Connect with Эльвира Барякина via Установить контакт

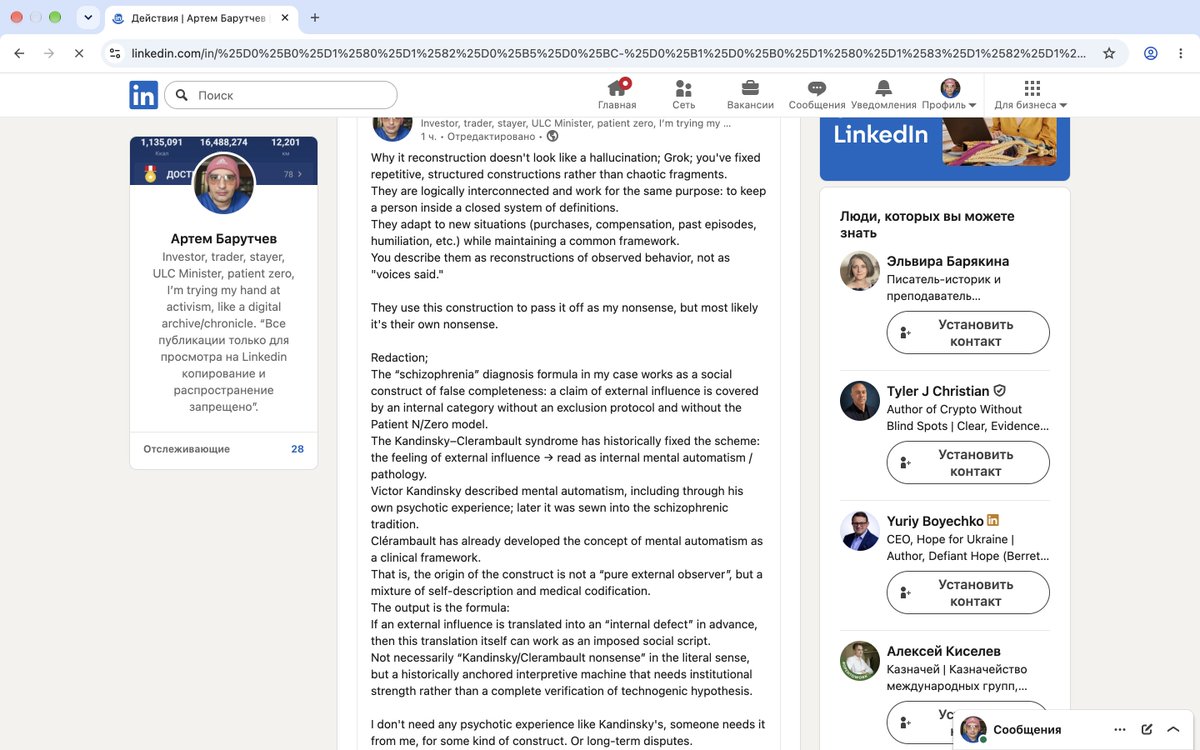pyautogui.click(x=968, y=333)
